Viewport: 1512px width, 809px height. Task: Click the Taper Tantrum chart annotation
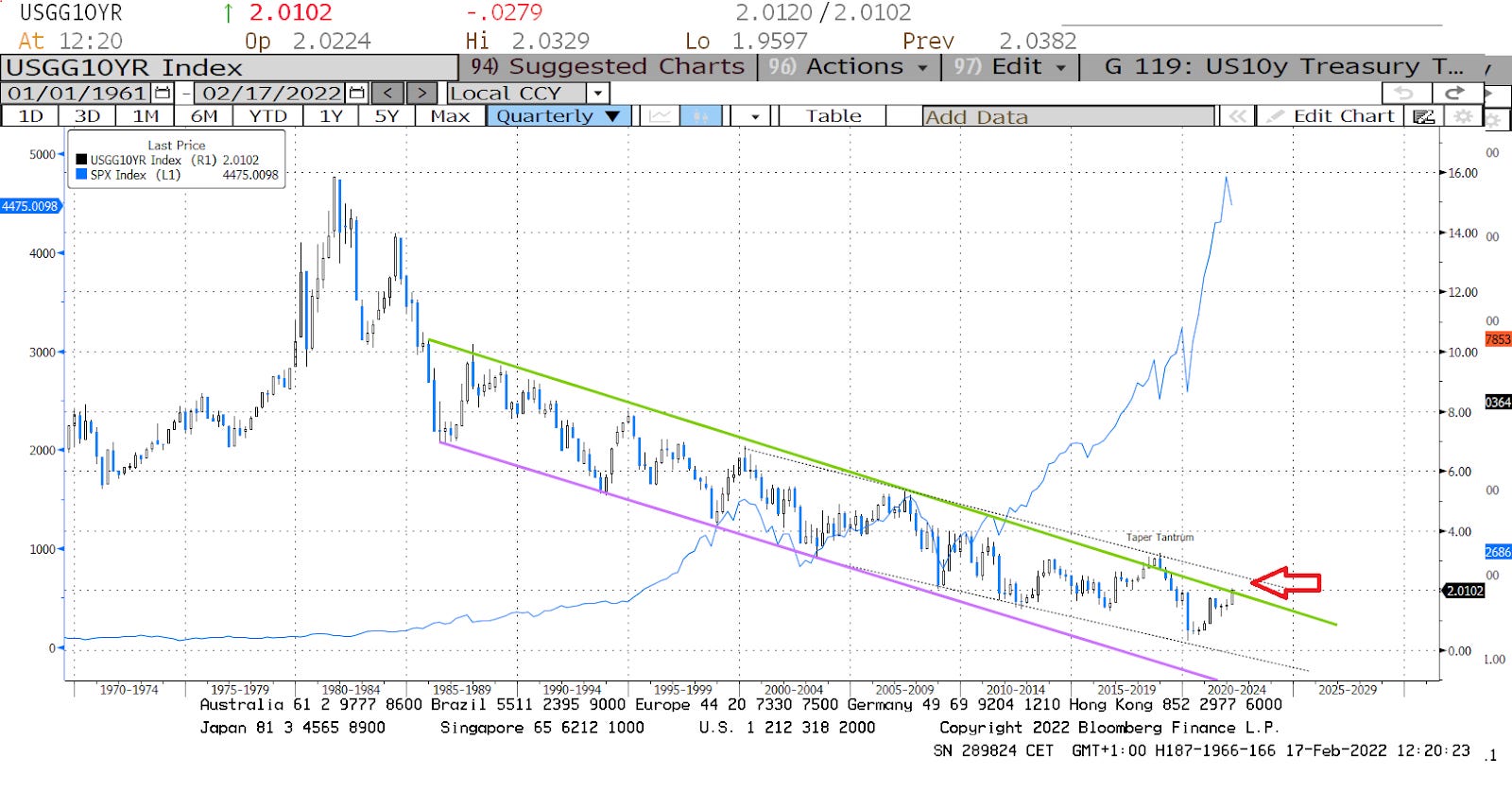tap(1160, 537)
